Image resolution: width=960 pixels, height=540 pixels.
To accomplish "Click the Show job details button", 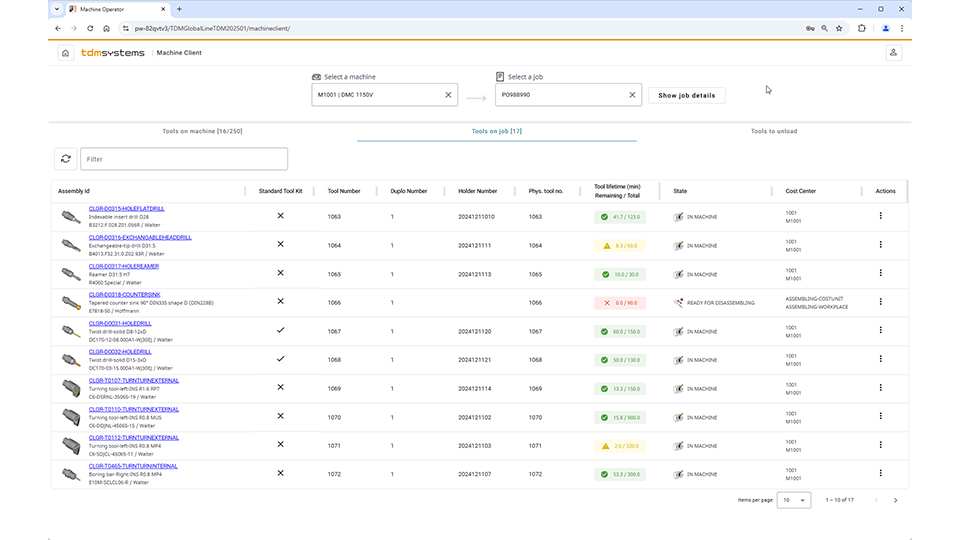I will click(686, 96).
